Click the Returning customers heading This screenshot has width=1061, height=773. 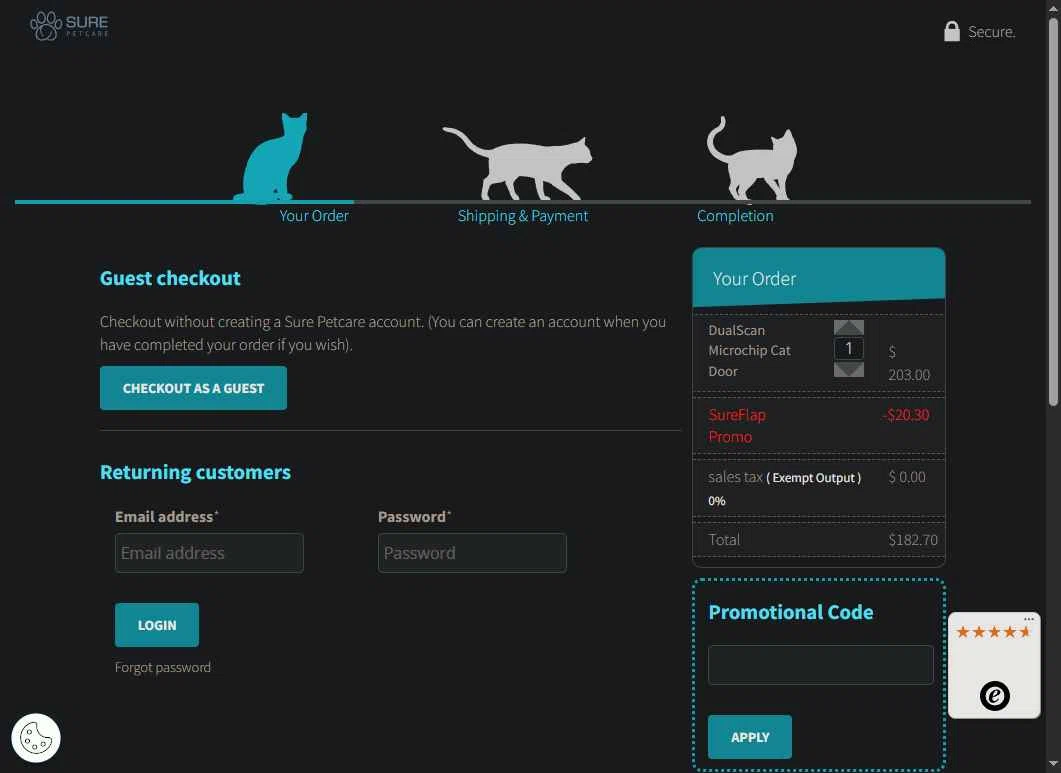pos(196,472)
